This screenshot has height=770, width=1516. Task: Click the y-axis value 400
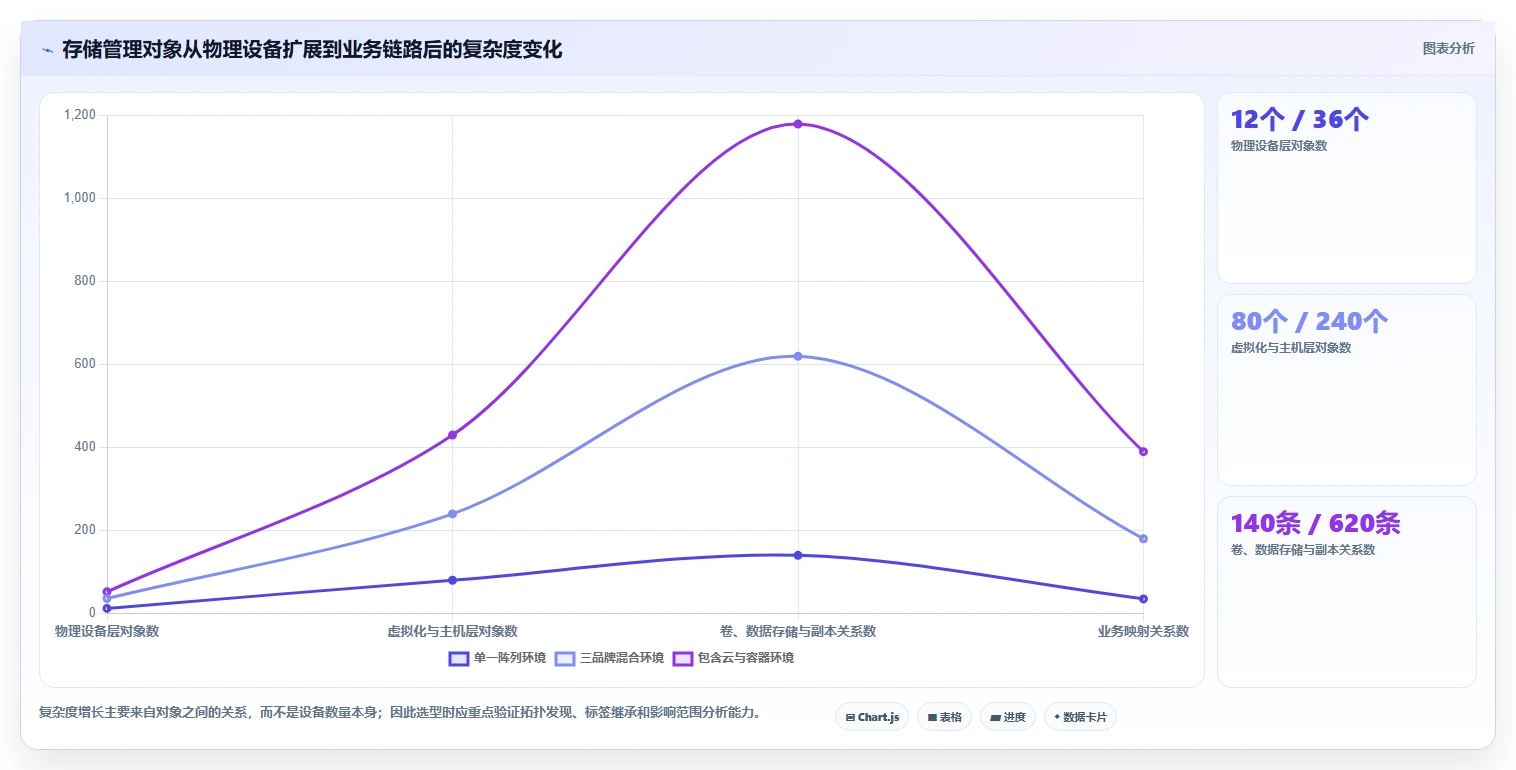coord(84,447)
